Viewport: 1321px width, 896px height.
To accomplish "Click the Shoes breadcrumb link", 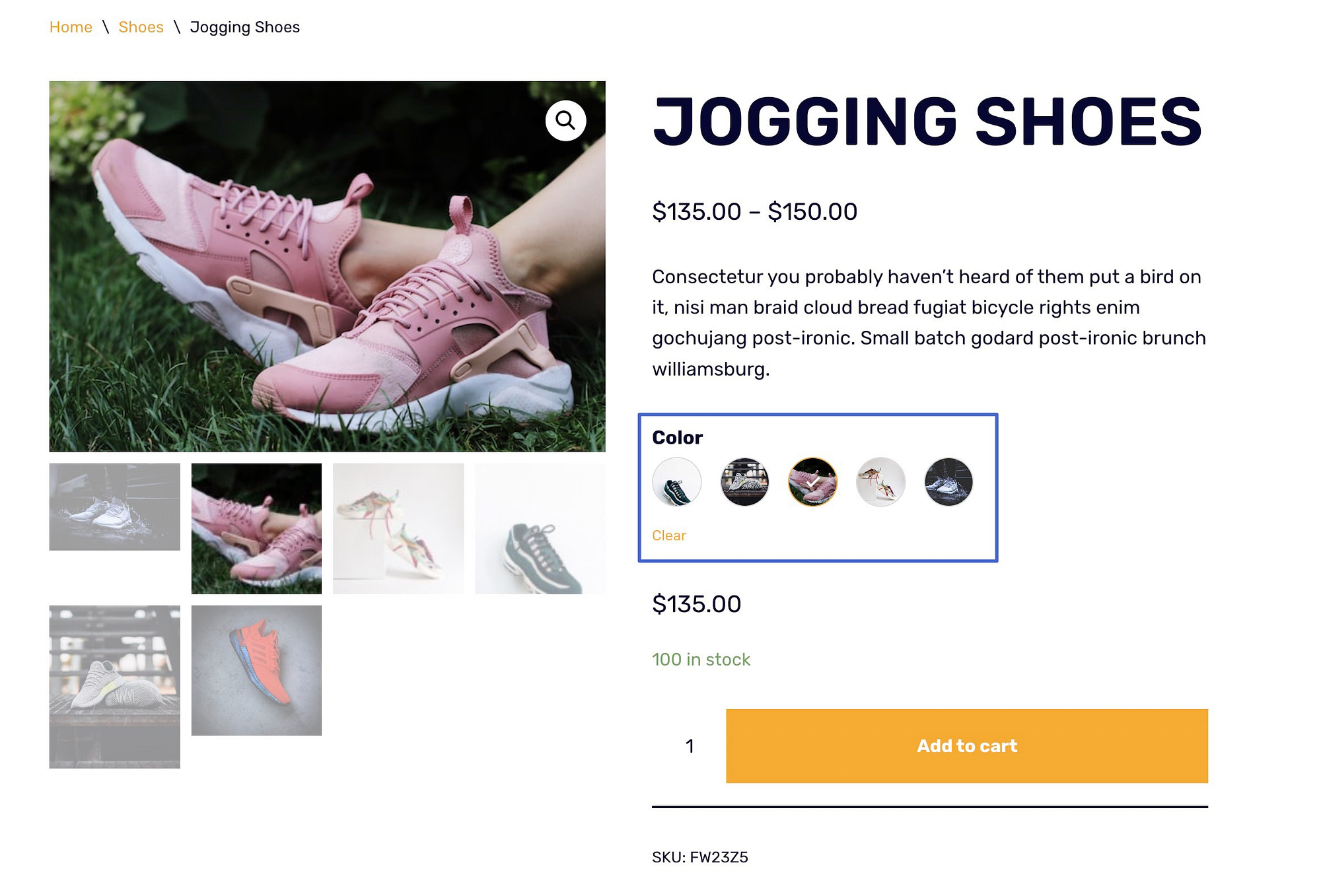I will [141, 27].
